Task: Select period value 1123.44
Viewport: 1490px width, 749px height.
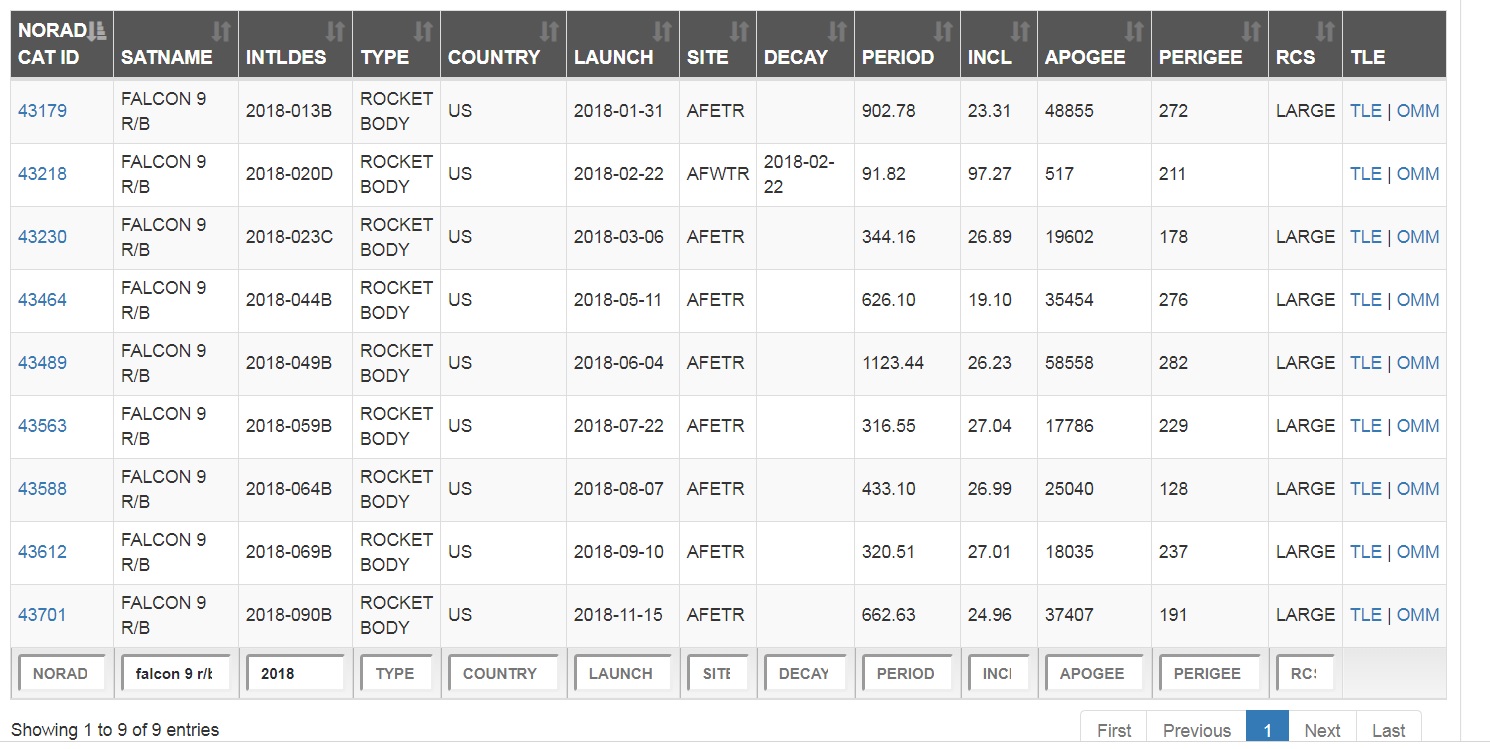Action: click(x=893, y=363)
